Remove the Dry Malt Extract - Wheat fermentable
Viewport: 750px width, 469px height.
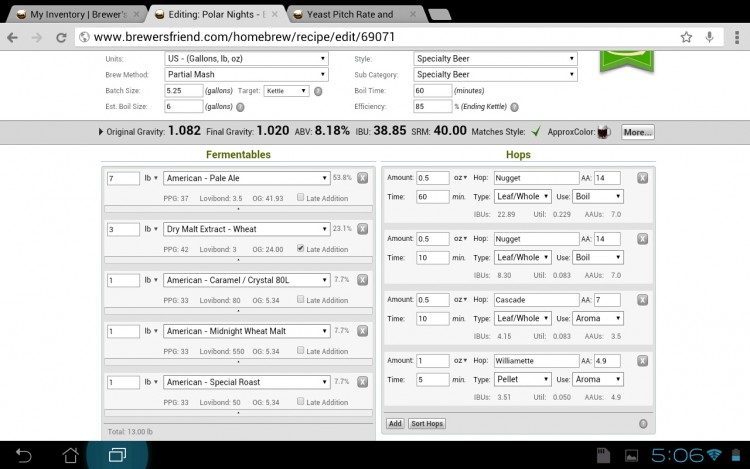click(x=363, y=229)
